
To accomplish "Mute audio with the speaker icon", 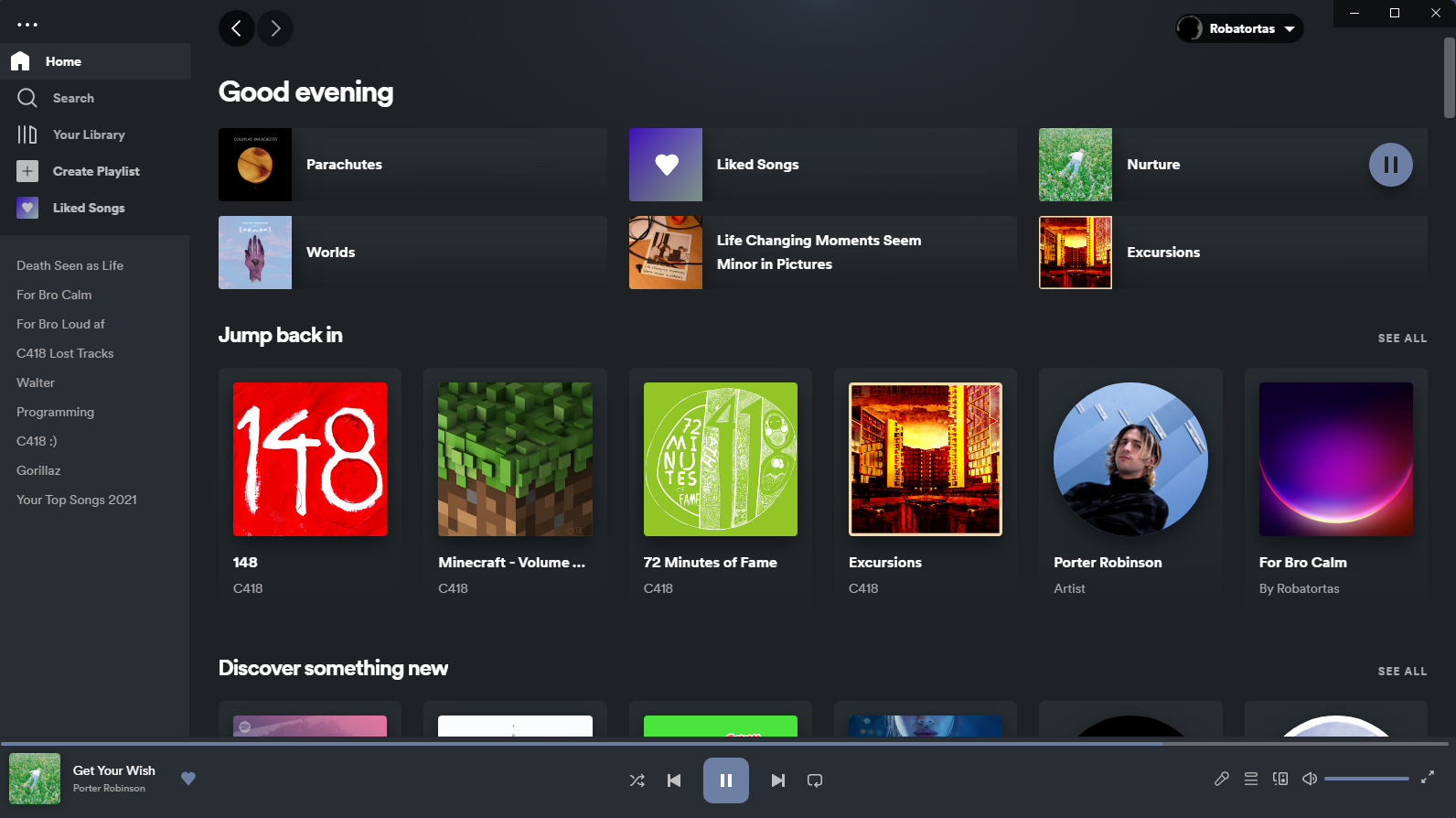I will tap(1310, 779).
